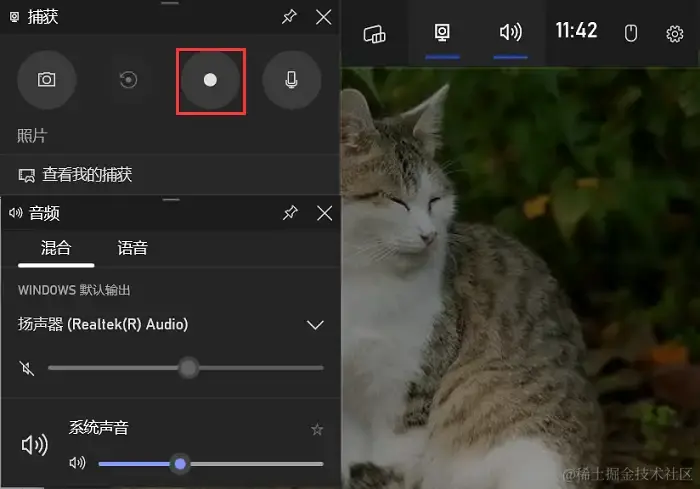
Task: Click the 音频 widget title
Action: tap(44, 213)
